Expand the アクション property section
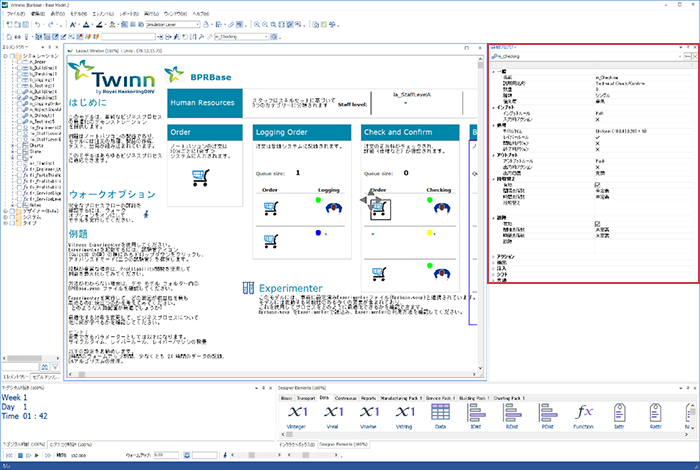Image resolution: width=700 pixels, height=470 pixels. point(493,257)
